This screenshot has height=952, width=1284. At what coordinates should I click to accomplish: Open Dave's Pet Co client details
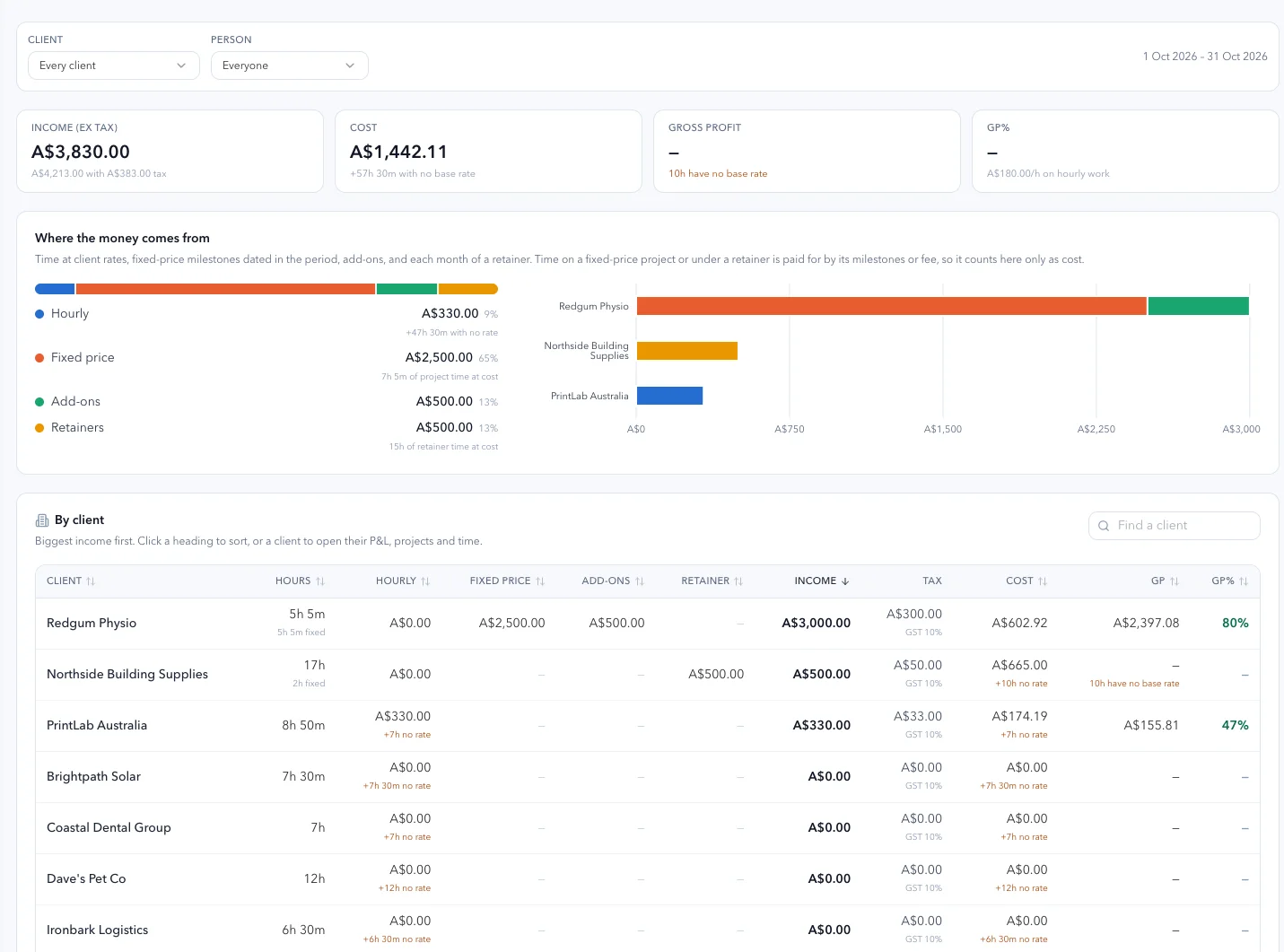tap(647, 879)
